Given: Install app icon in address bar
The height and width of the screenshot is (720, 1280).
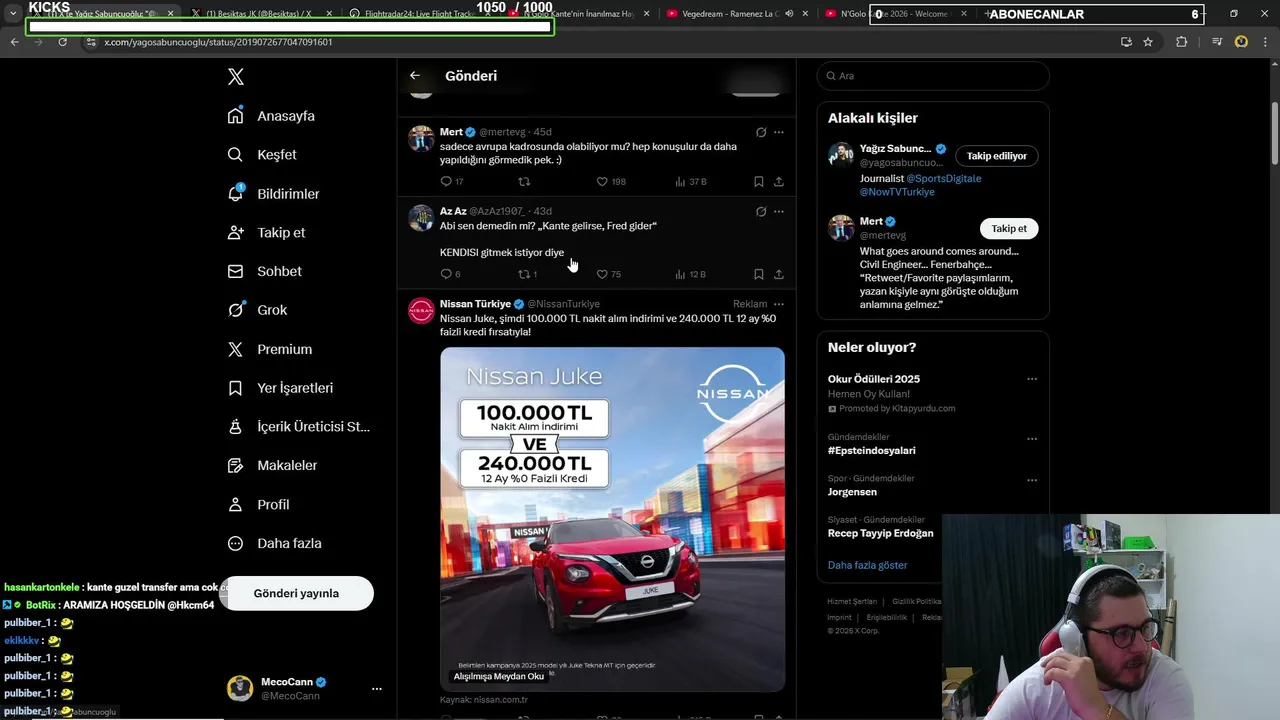Looking at the screenshot, I should 1126,42.
